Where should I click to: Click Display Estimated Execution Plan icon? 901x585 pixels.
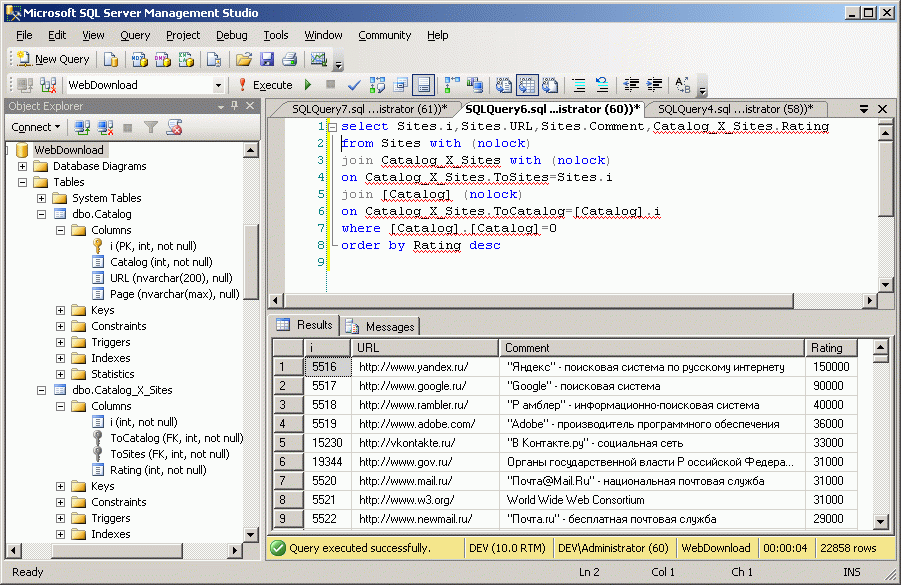click(377, 85)
